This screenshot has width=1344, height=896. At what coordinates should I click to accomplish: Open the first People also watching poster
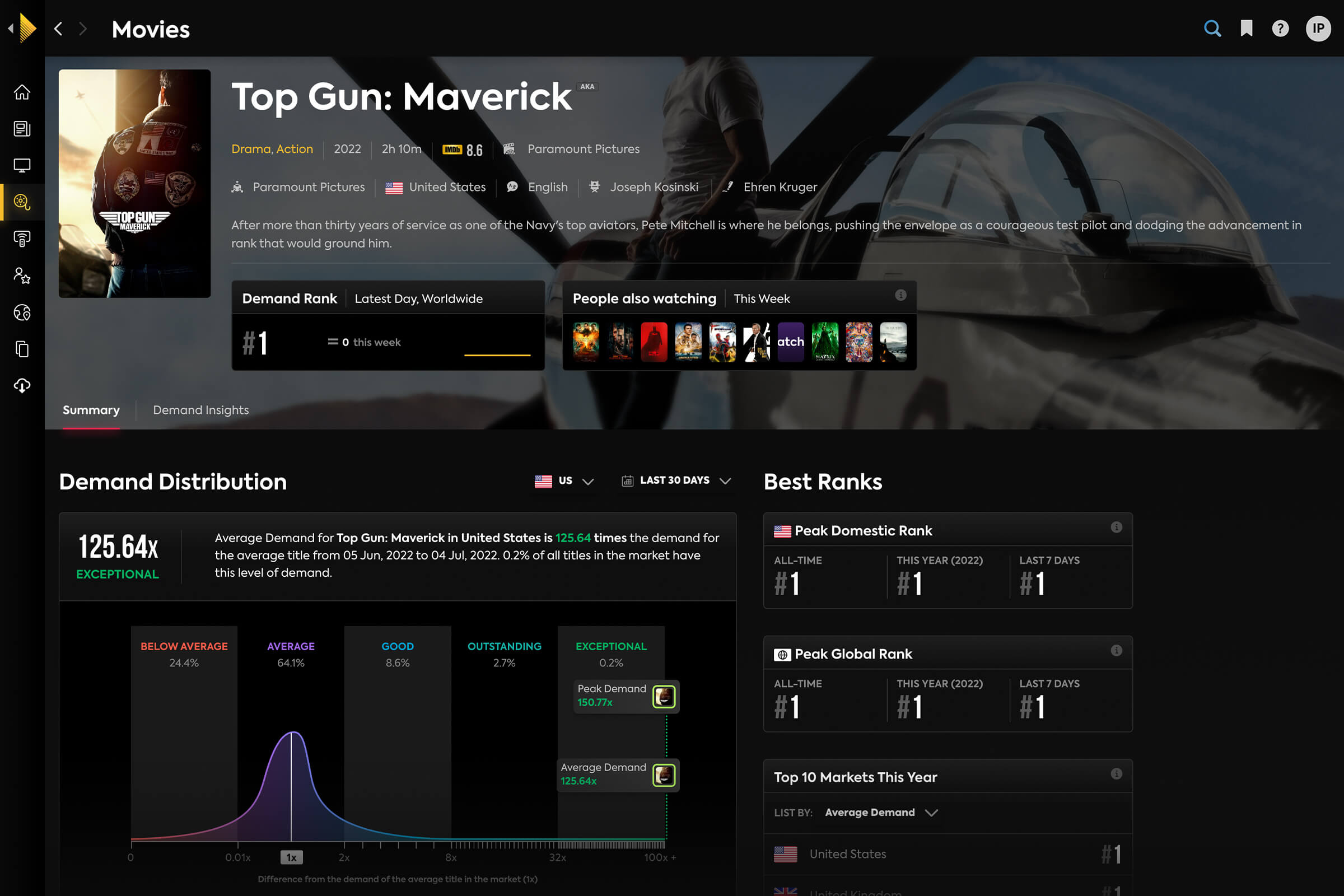point(586,342)
